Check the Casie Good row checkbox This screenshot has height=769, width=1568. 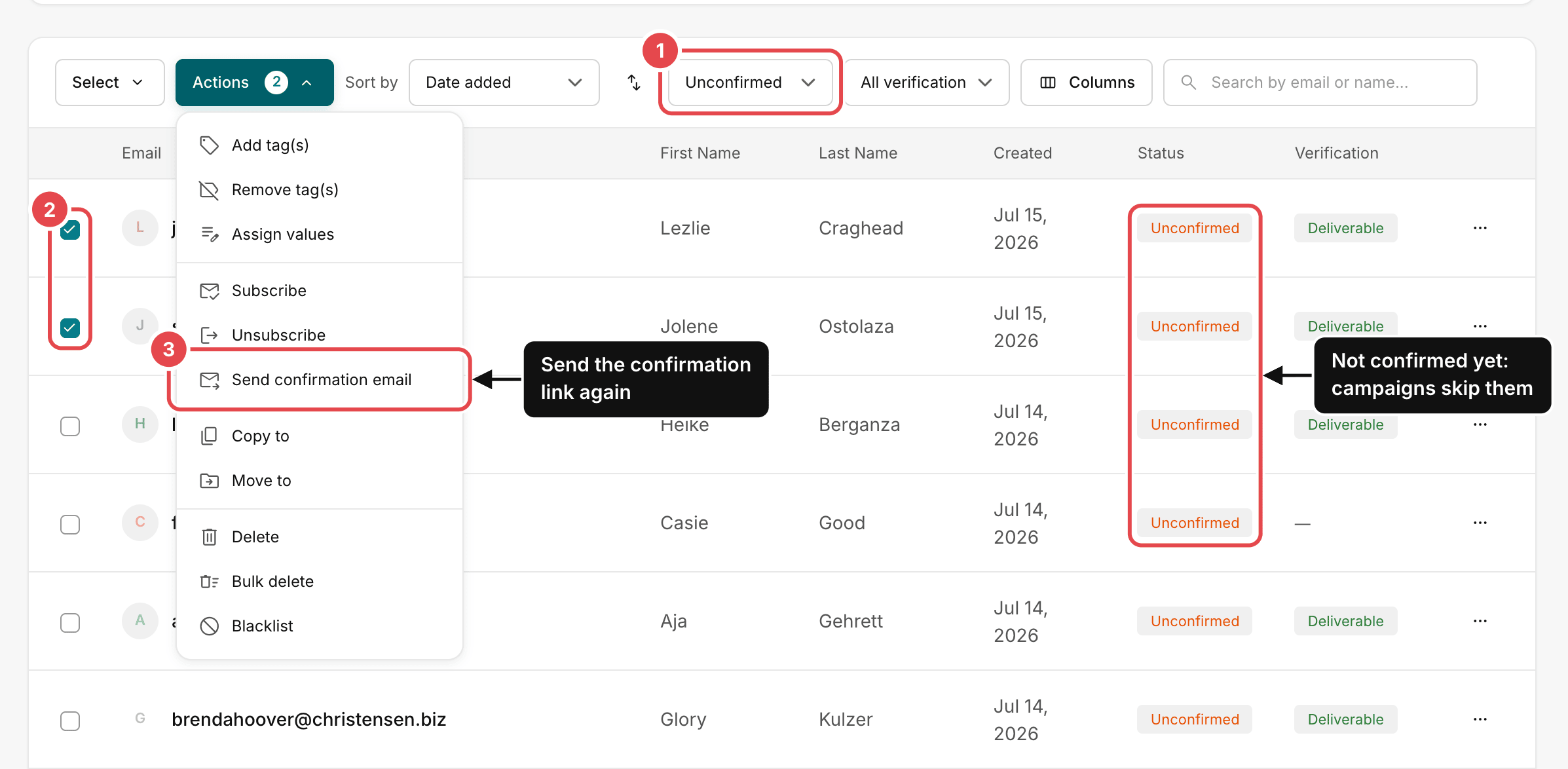point(70,525)
